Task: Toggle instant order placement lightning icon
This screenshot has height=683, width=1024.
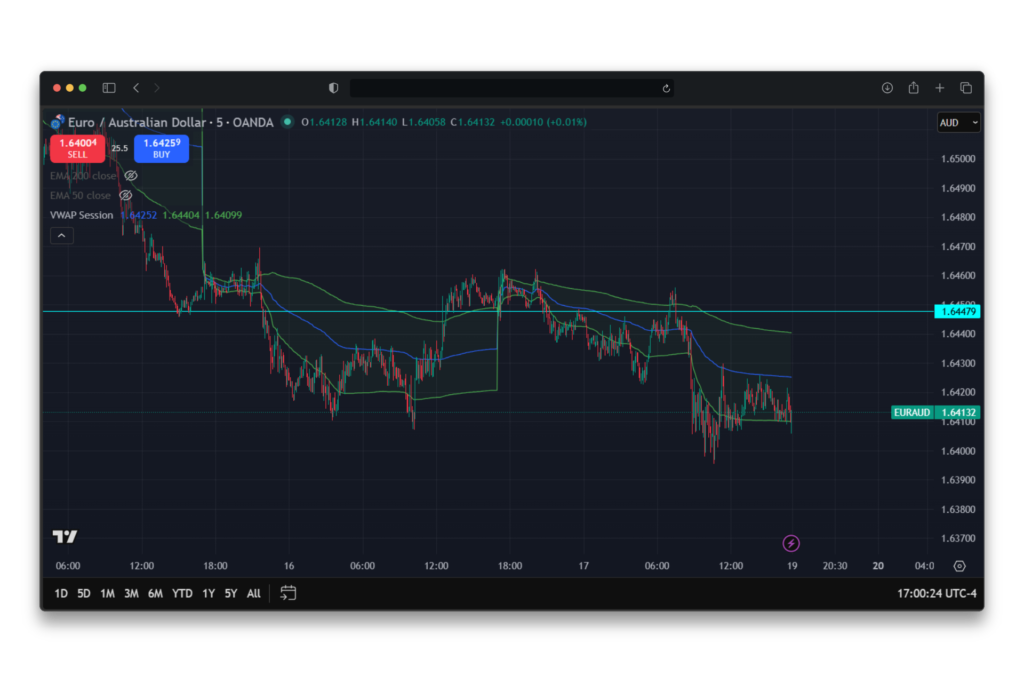Action: pos(791,542)
